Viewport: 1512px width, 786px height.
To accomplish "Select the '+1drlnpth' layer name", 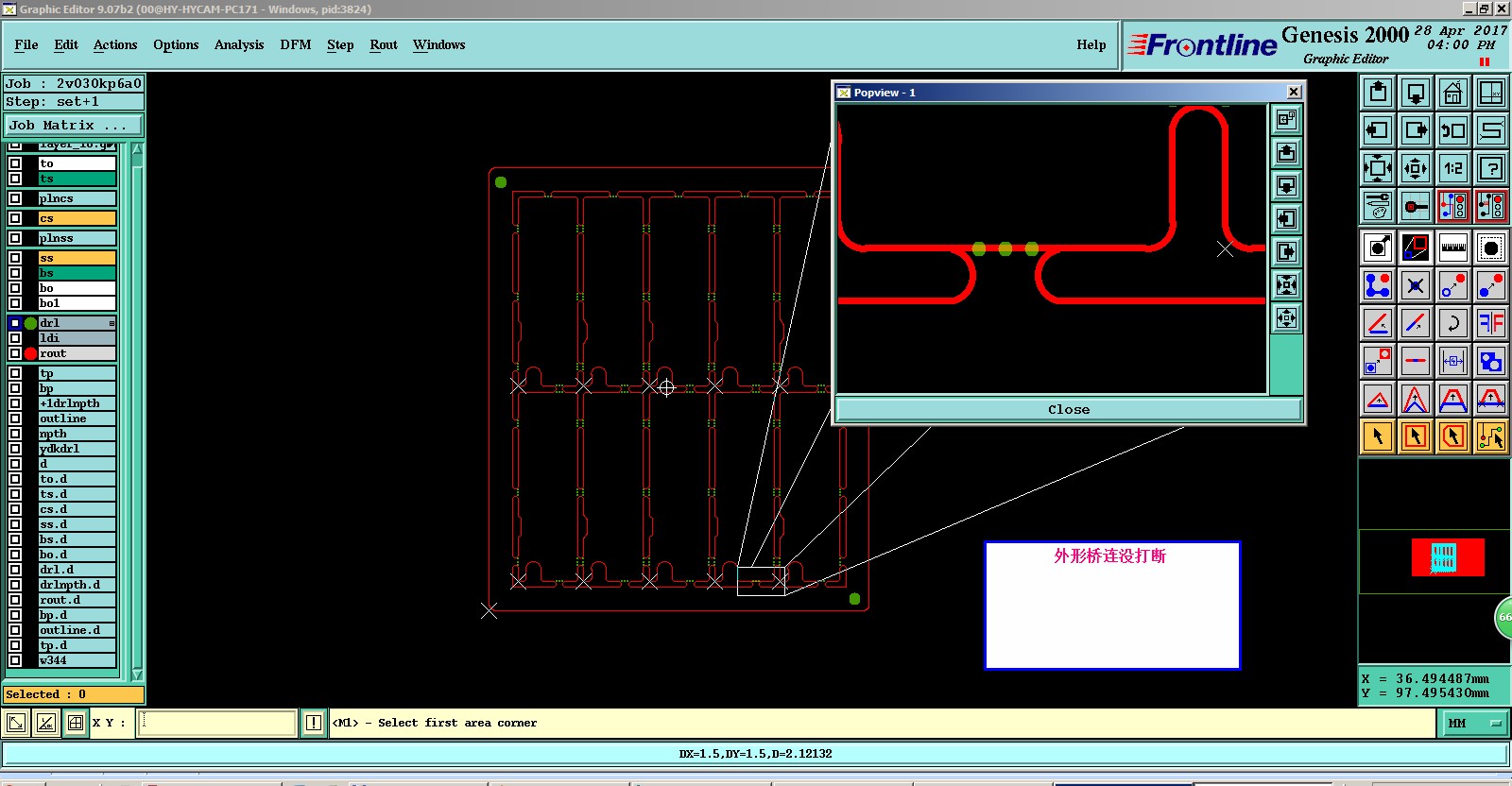I will 77,403.
